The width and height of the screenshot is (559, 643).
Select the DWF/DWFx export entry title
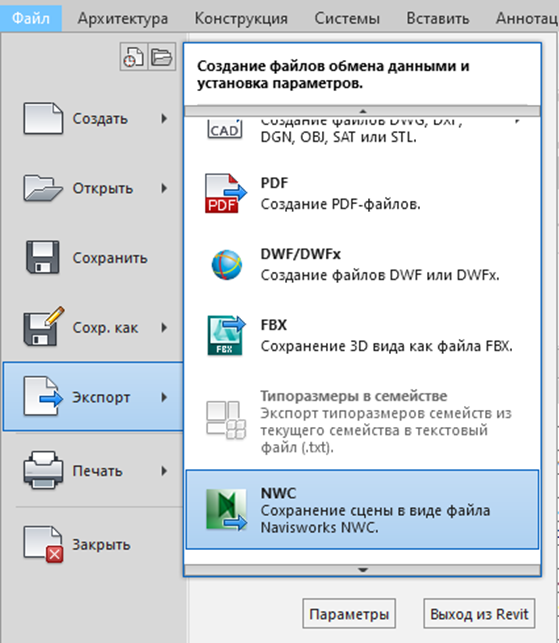[x=301, y=254]
